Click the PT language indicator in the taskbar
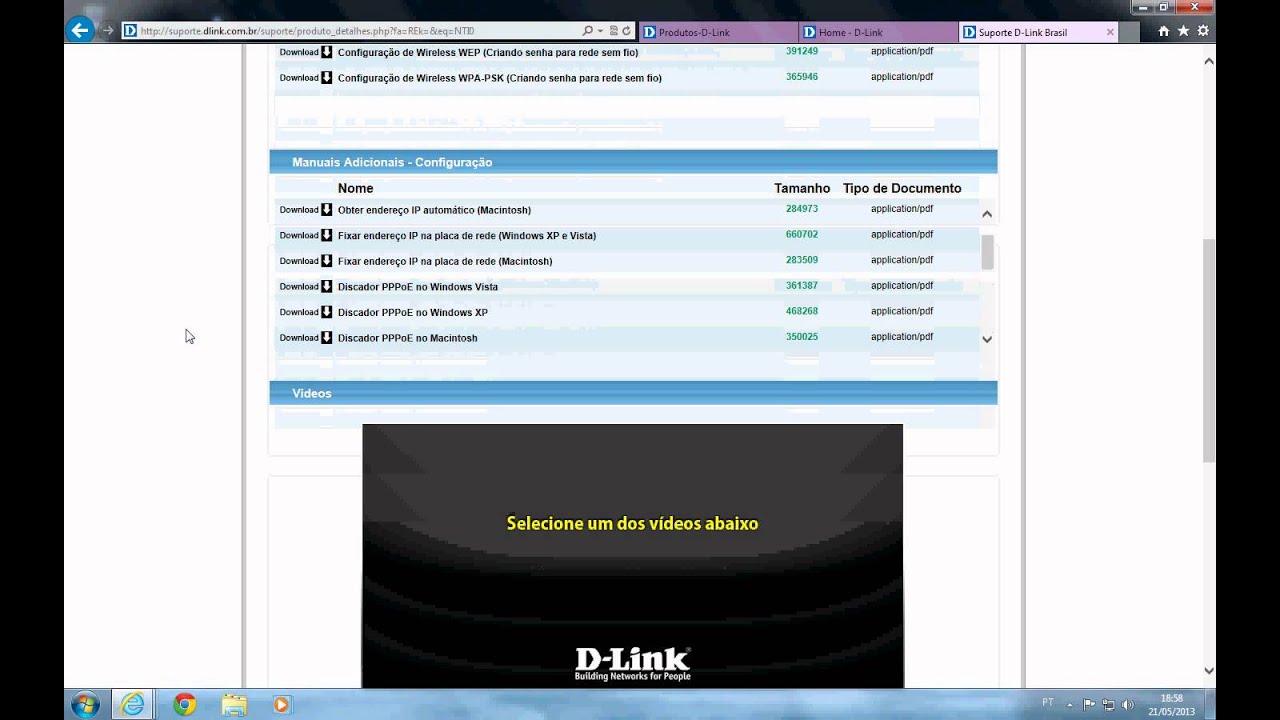Image resolution: width=1280 pixels, height=720 pixels. click(x=1048, y=702)
